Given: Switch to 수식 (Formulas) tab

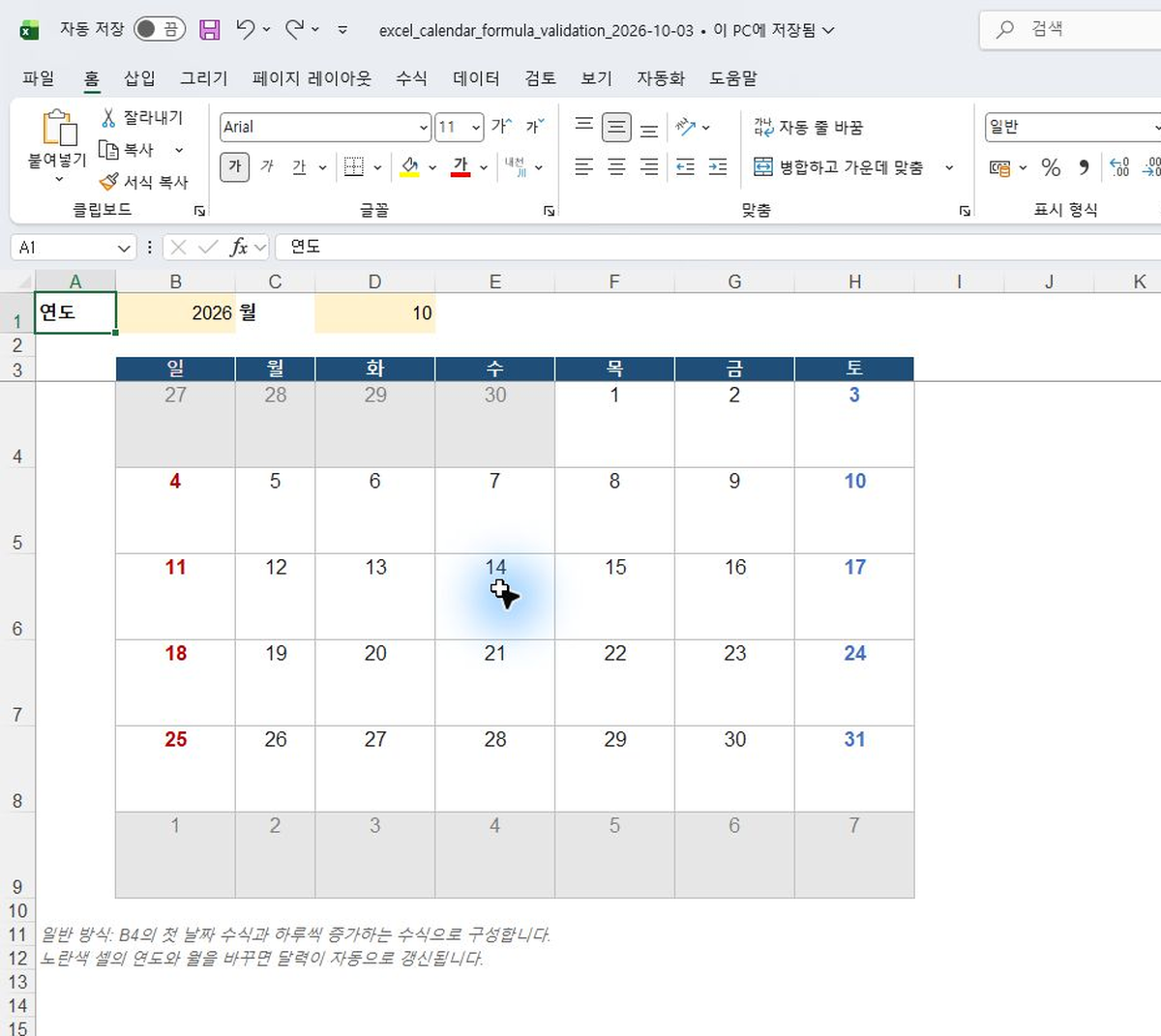Looking at the screenshot, I should (411, 78).
